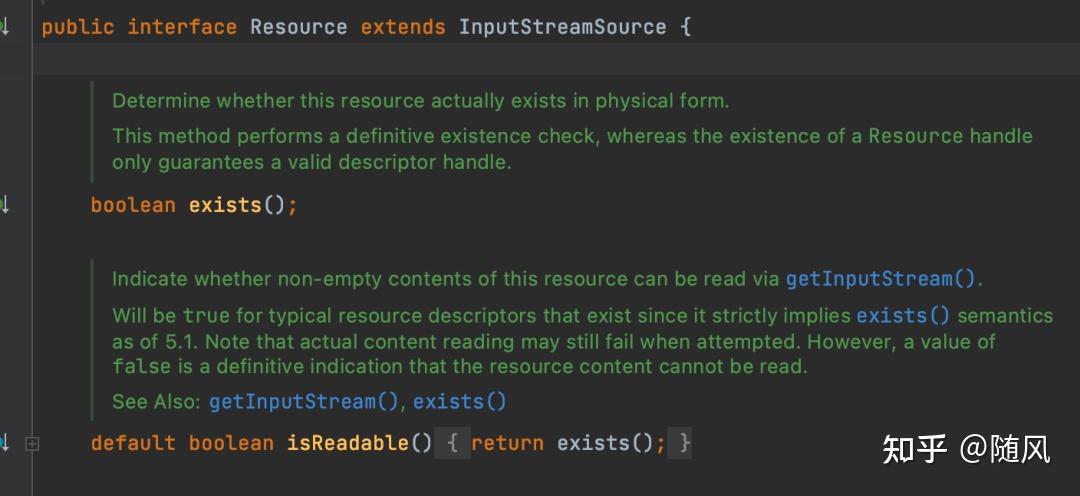Screen dimensions: 1080x496
Task: Expand the folded opening brace after isReadable()
Action: pos(453,443)
